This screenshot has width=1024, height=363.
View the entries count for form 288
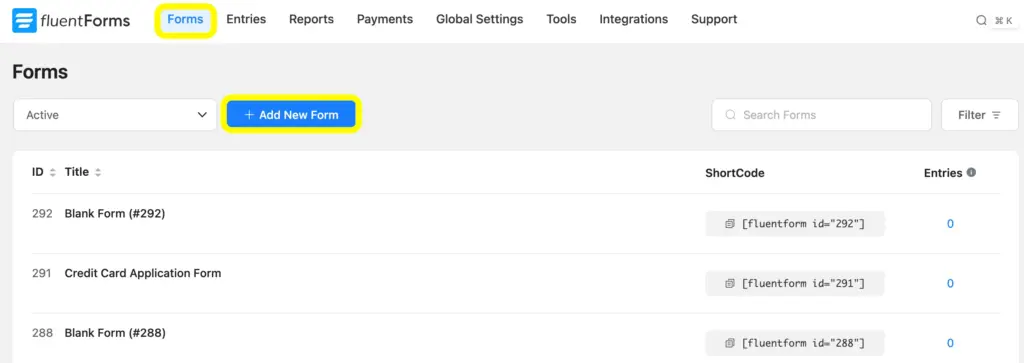click(950, 343)
